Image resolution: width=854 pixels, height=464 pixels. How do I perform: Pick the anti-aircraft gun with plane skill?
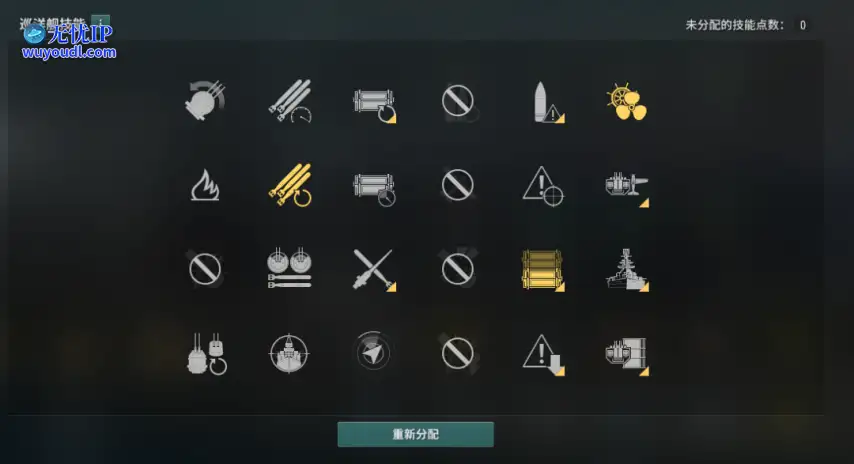tap(627, 188)
